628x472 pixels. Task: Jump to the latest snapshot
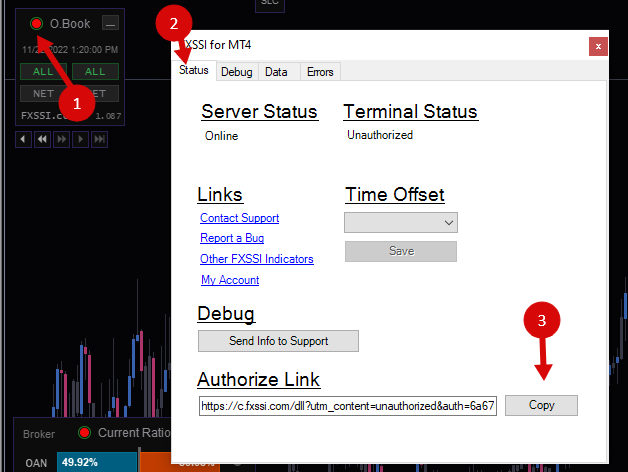click(x=99, y=139)
